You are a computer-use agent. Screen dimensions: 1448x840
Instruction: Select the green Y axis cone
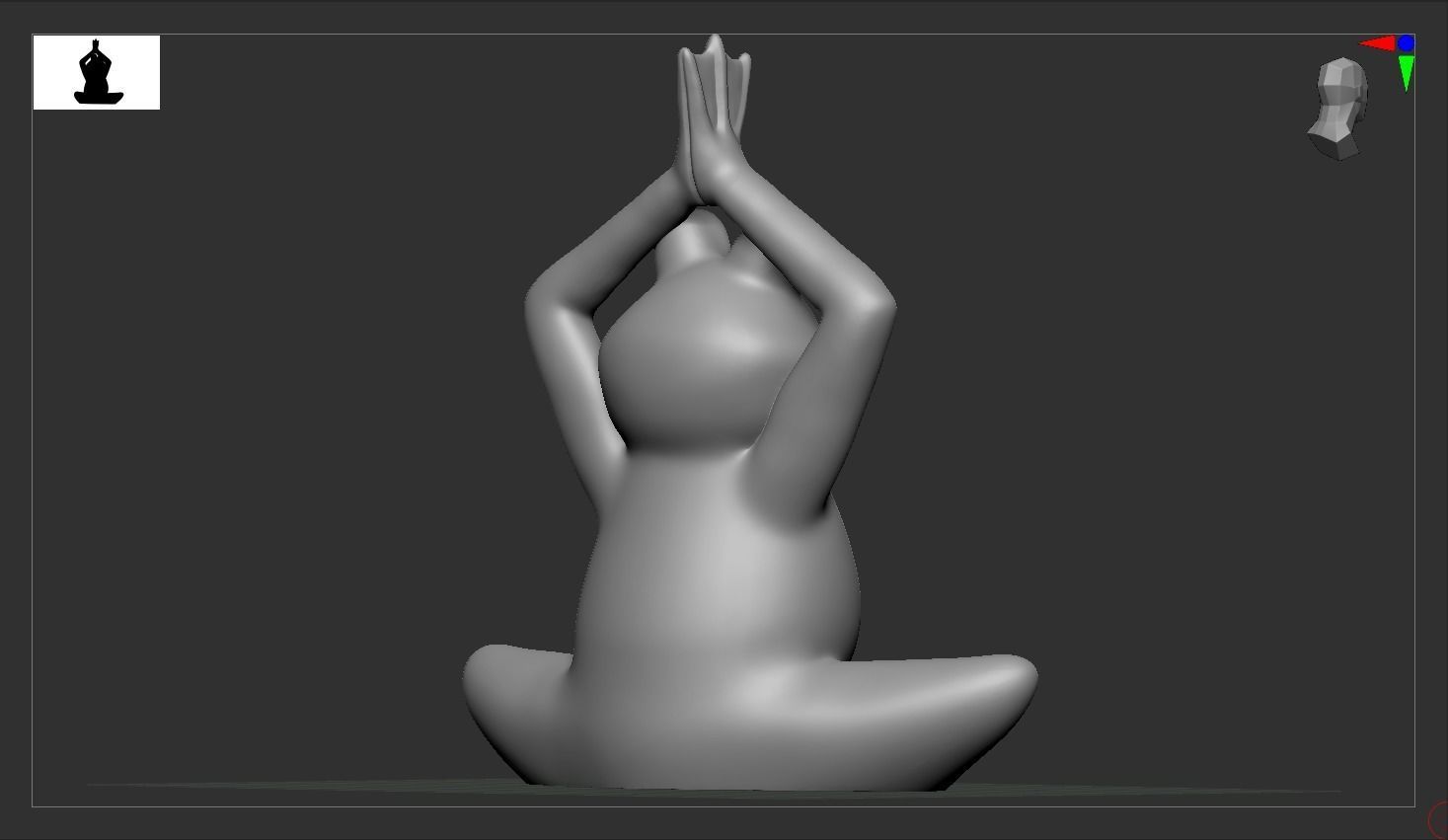point(1407,73)
